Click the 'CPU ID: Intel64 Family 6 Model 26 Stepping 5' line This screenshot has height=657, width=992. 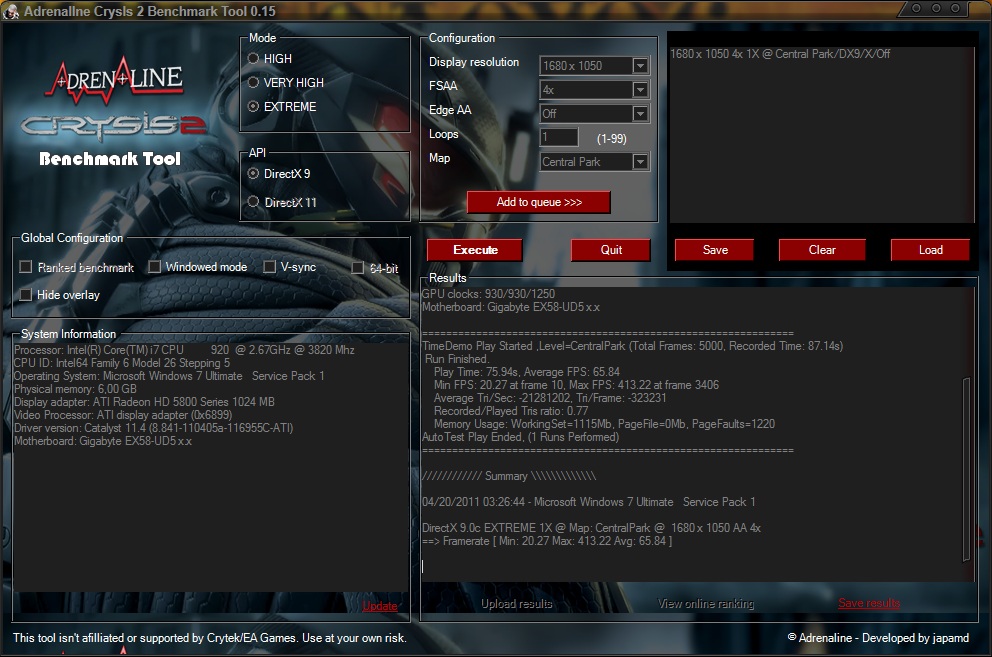tap(121, 363)
